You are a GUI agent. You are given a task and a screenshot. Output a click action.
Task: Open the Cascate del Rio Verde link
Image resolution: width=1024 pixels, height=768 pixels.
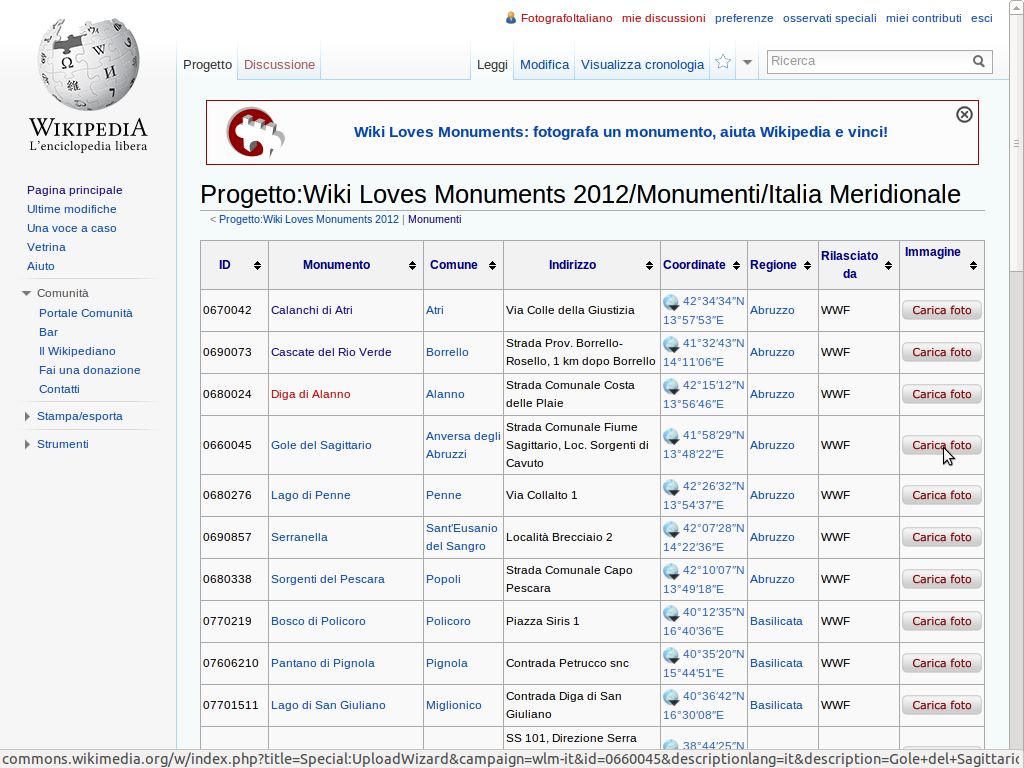click(331, 352)
